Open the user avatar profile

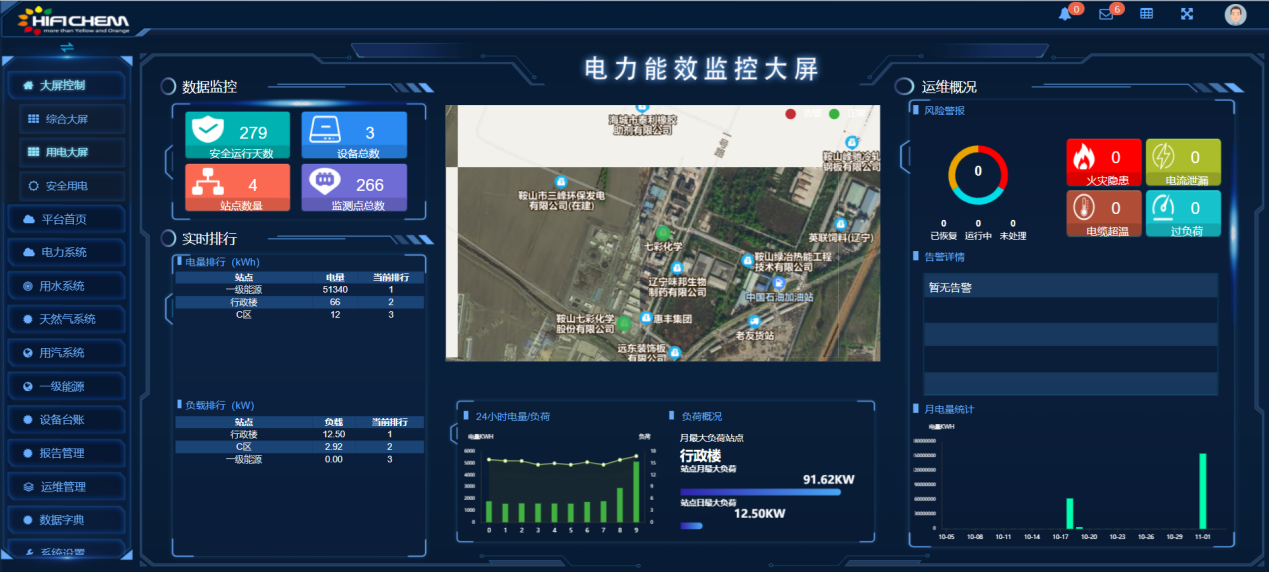click(x=1235, y=14)
